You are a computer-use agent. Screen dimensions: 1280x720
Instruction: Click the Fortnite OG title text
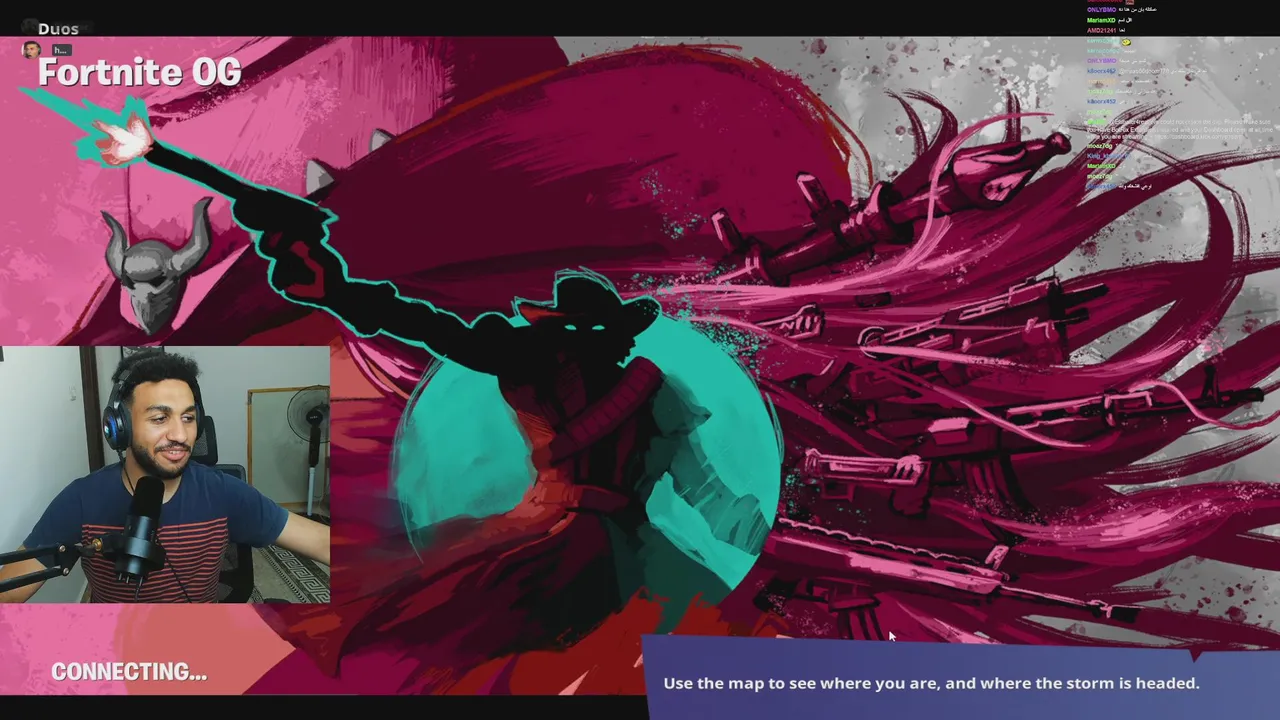click(139, 72)
